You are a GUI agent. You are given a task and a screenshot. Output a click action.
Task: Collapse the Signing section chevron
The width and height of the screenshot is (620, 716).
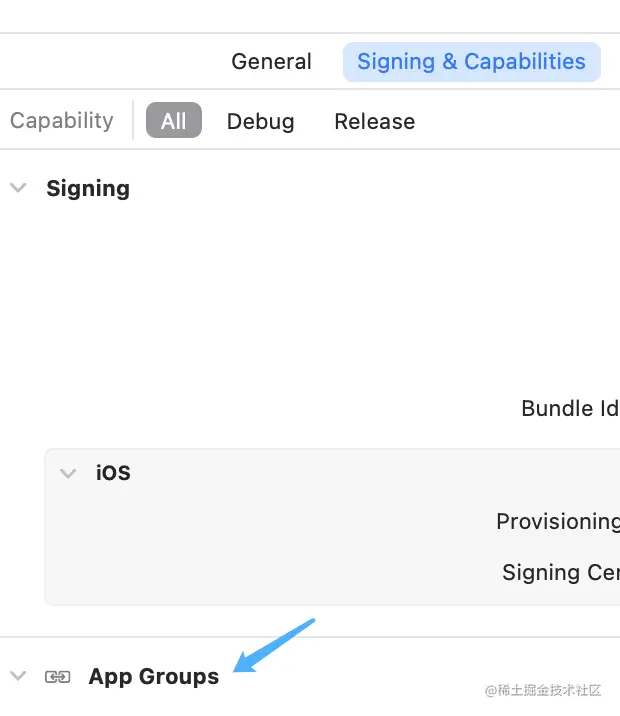pos(18,188)
